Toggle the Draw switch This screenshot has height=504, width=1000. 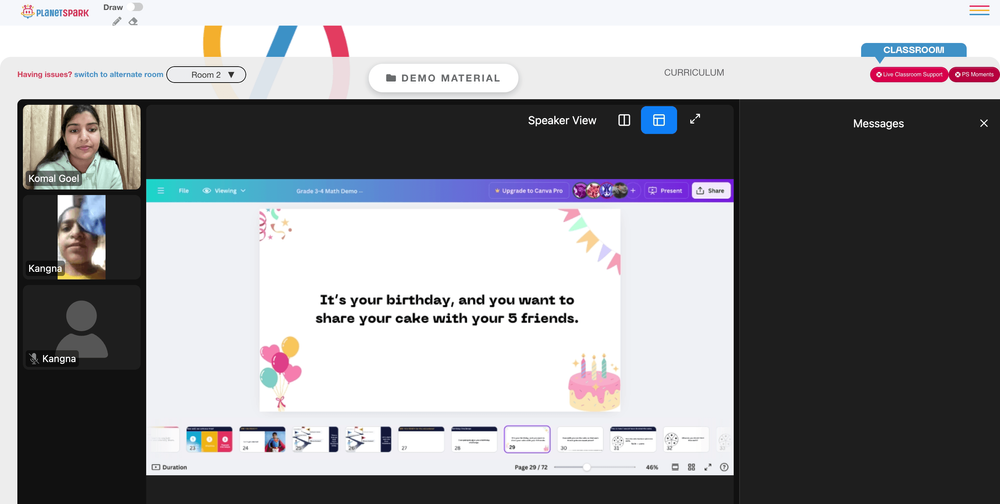(135, 7)
